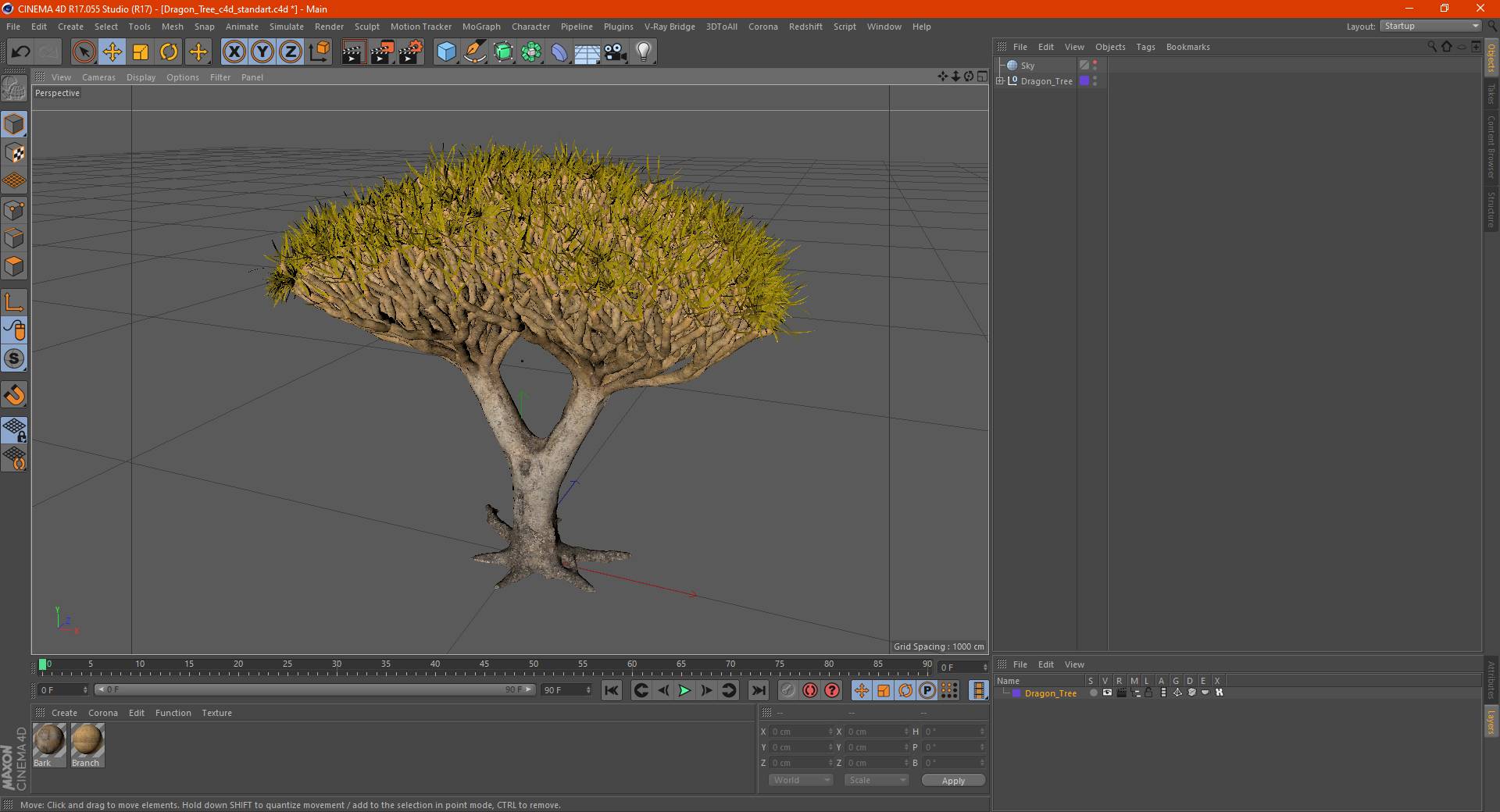This screenshot has height=812, width=1500.
Task: Go to end of animation
Action: click(758, 690)
